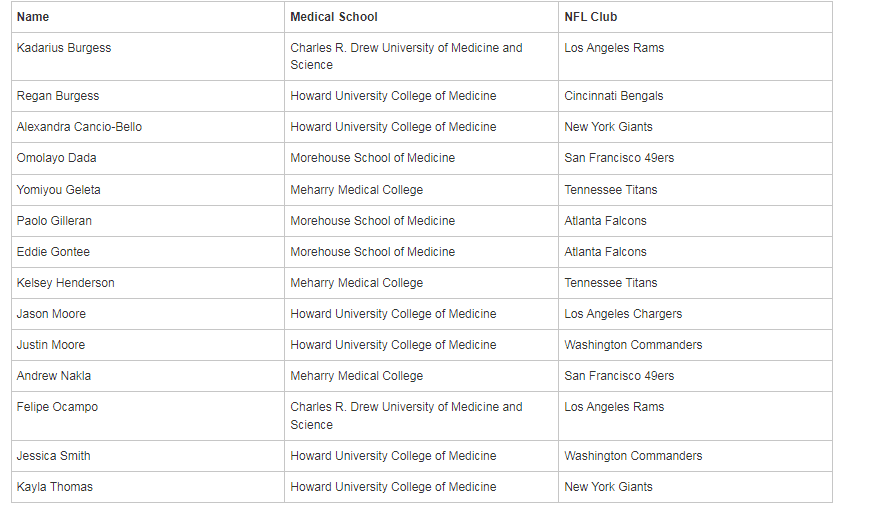Click the NFL Club column header
871x506 pixels.
tap(590, 17)
